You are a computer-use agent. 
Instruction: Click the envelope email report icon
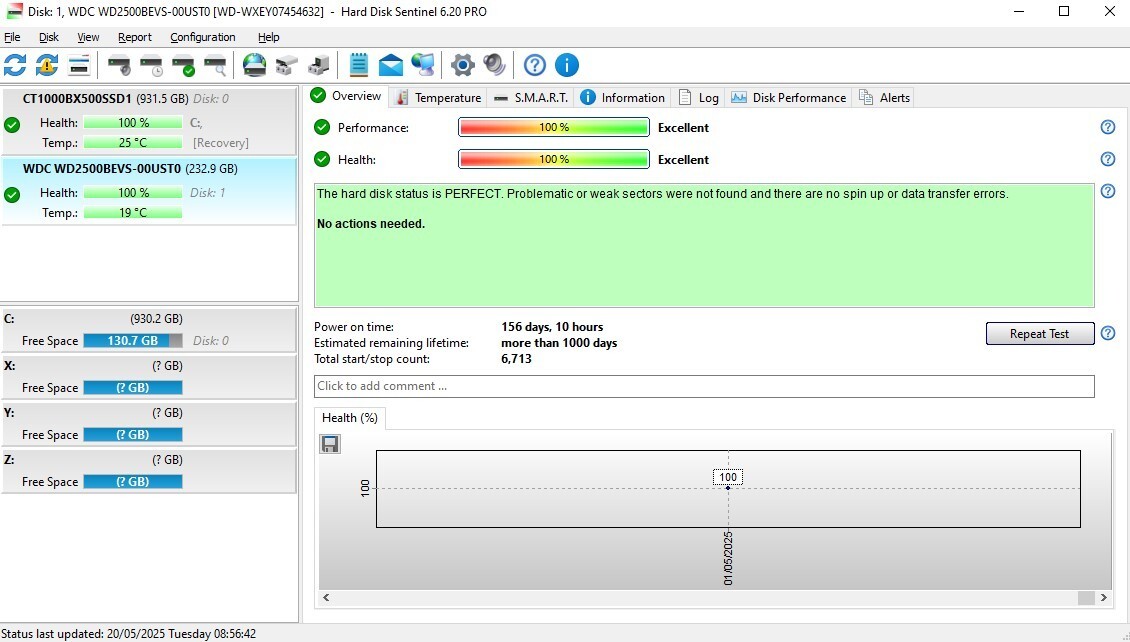[x=391, y=66]
